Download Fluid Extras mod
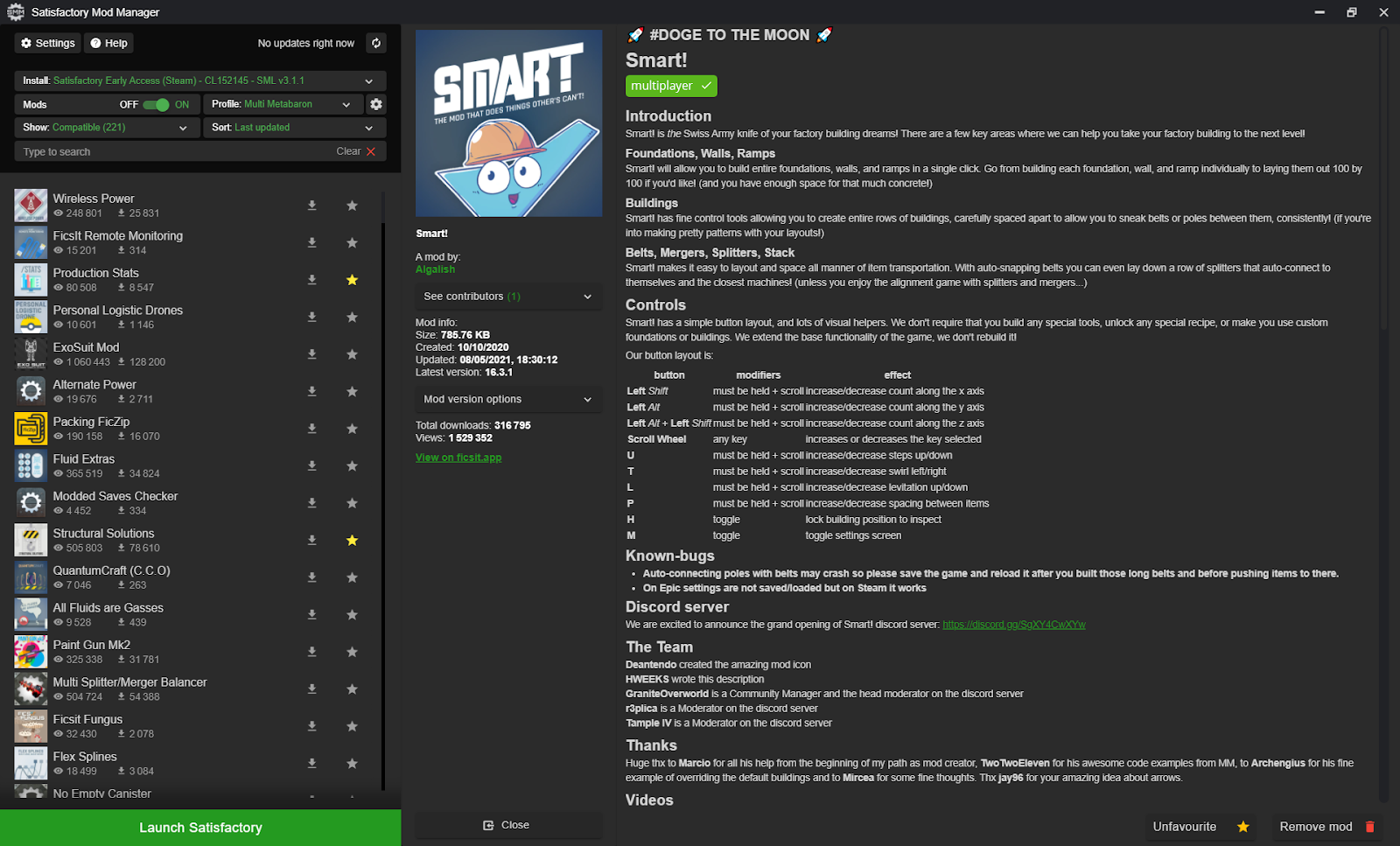Image resolution: width=1400 pixels, height=846 pixels. click(311, 465)
